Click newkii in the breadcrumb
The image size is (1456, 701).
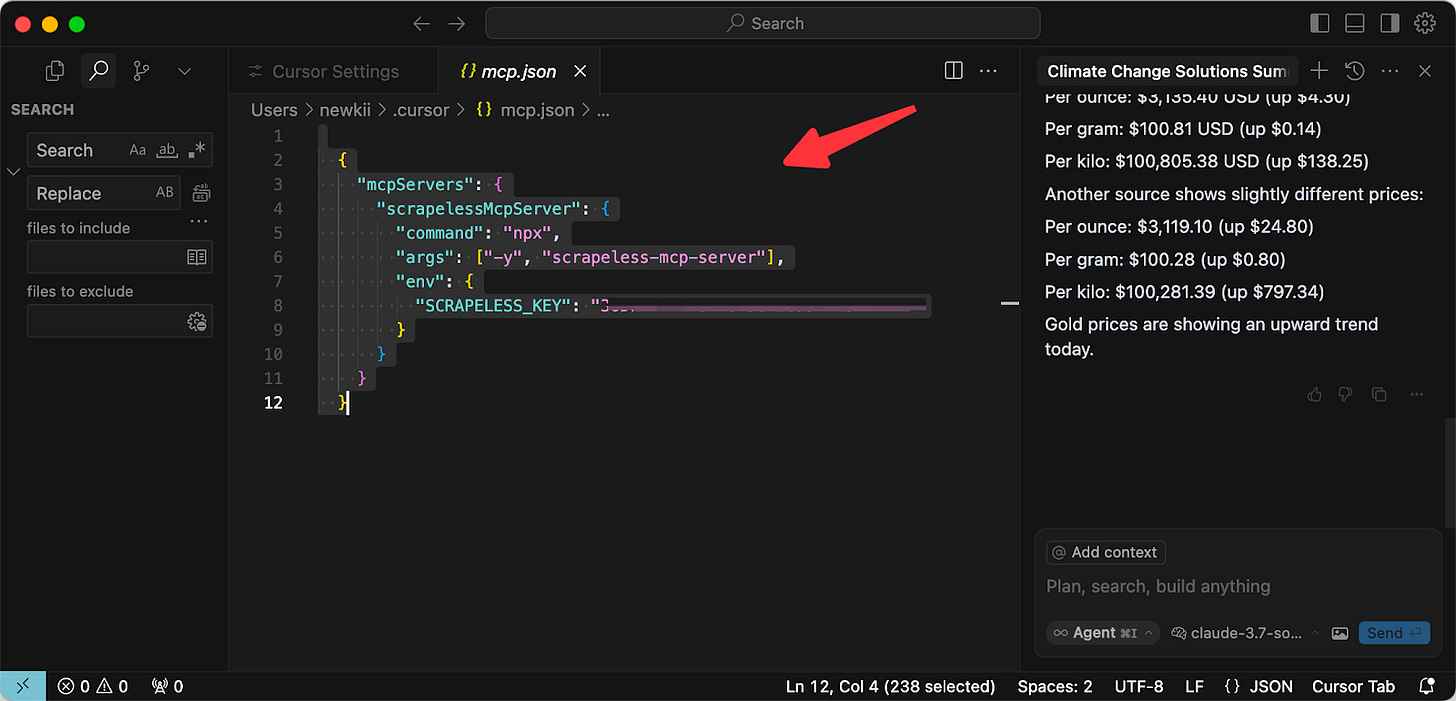pyautogui.click(x=345, y=110)
